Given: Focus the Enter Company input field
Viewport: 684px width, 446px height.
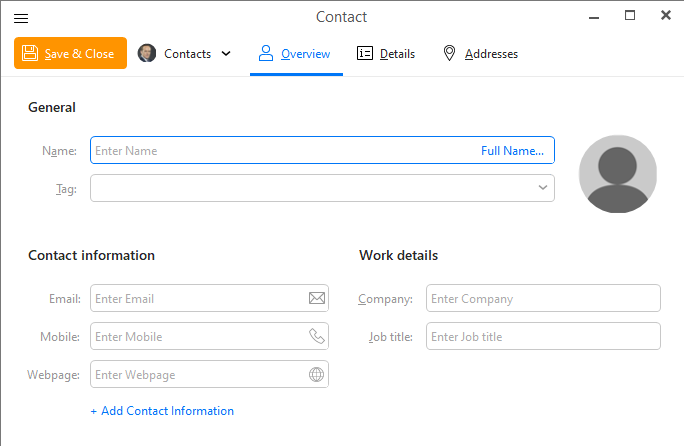Looking at the screenshot, I should pos(543,298).
